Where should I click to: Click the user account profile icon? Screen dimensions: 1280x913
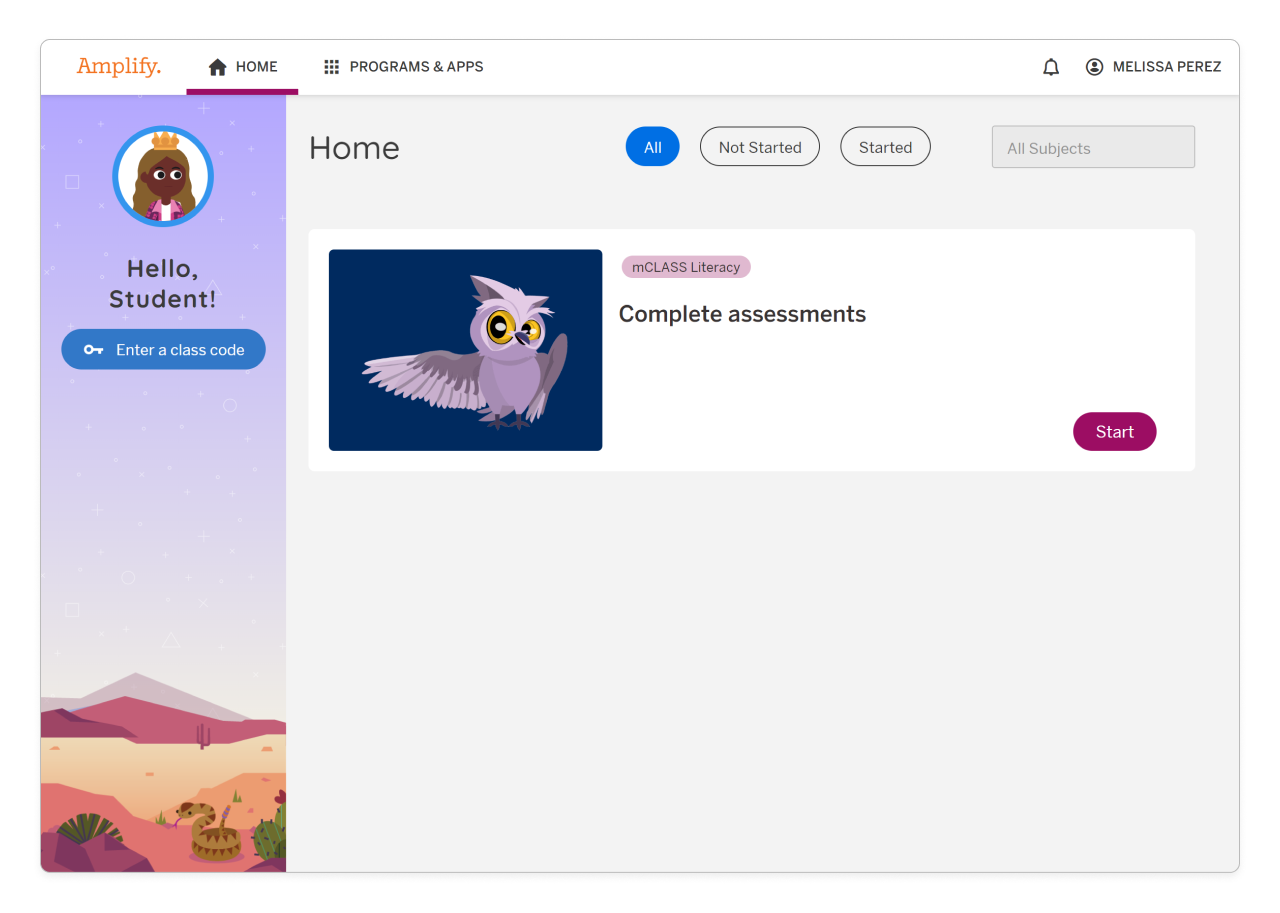pos(1094,67)
